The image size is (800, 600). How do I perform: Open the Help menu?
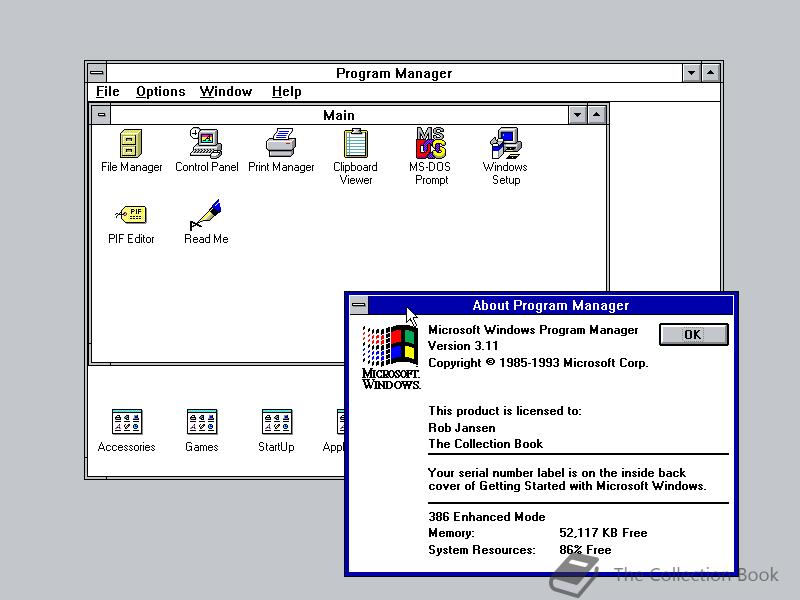(286, 91)
